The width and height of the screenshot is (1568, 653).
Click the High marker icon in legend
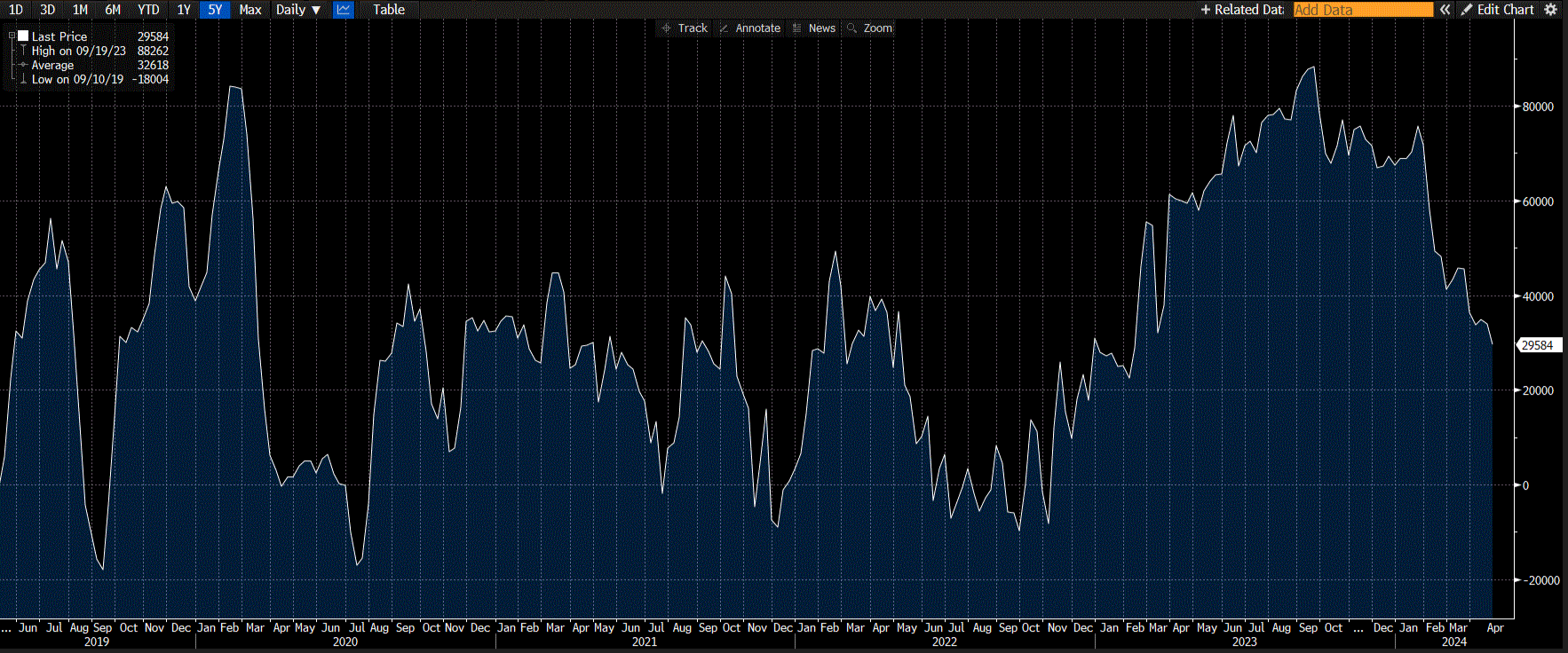coord(23,51)
